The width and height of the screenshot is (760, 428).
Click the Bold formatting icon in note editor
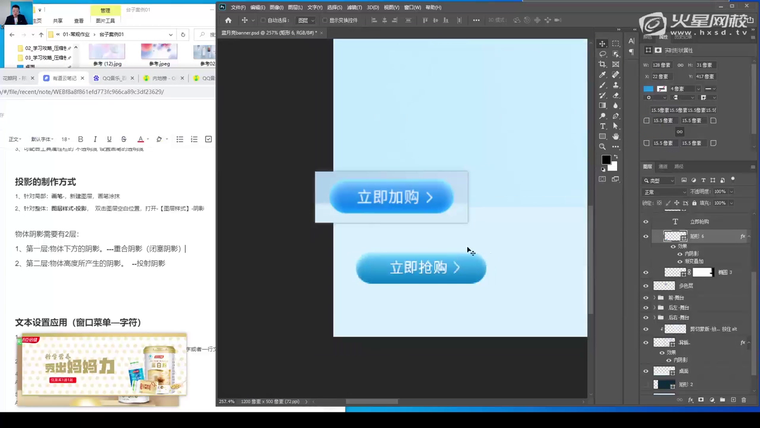(81, 139)
